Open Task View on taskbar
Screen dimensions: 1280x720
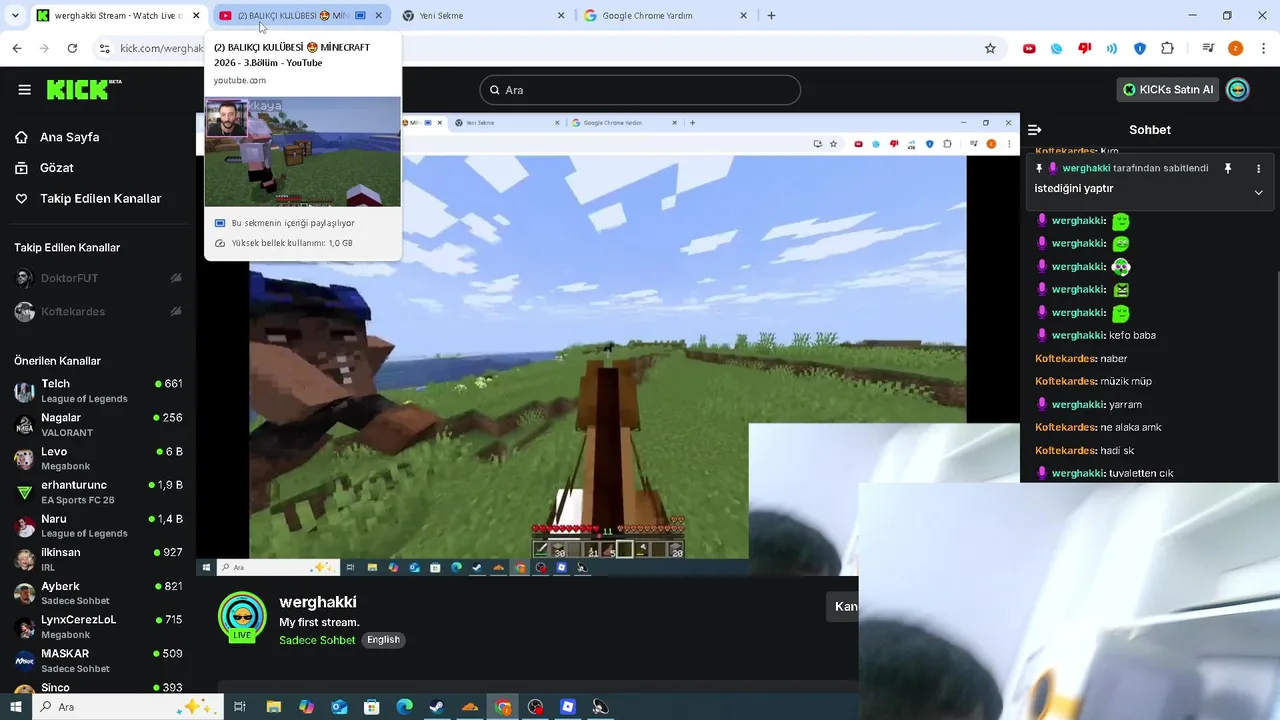point(240,707)
